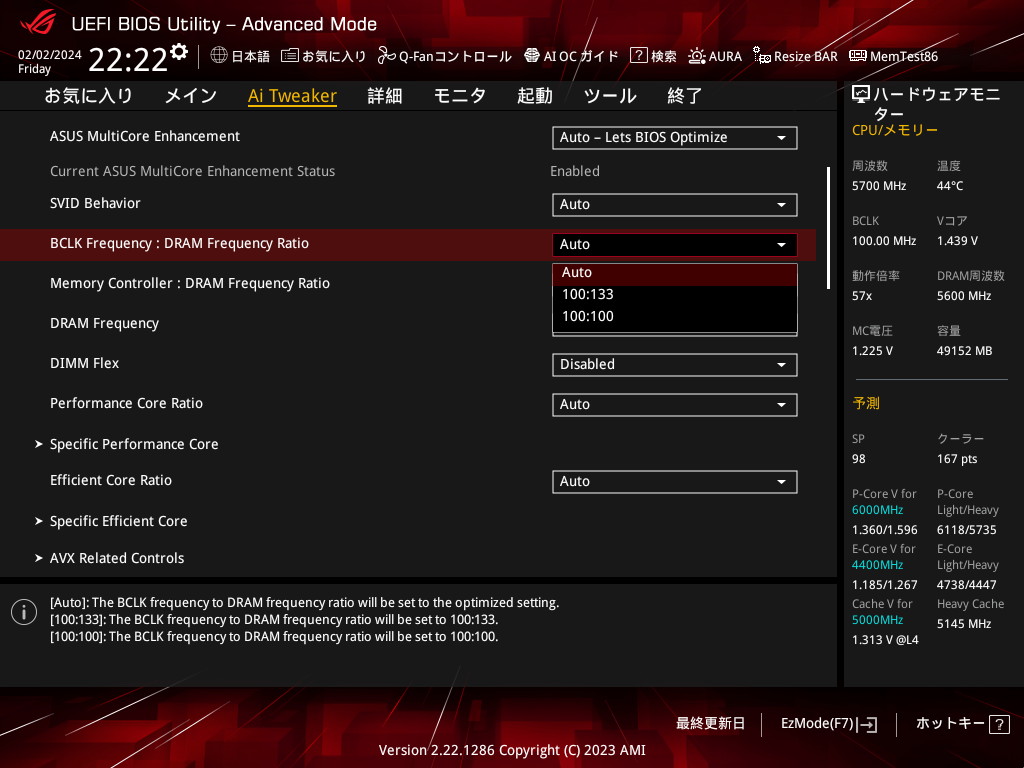Open Efficient Core Ratio dropdown
This screenshot has height=768, width=1024.
(x=675, y=481)
